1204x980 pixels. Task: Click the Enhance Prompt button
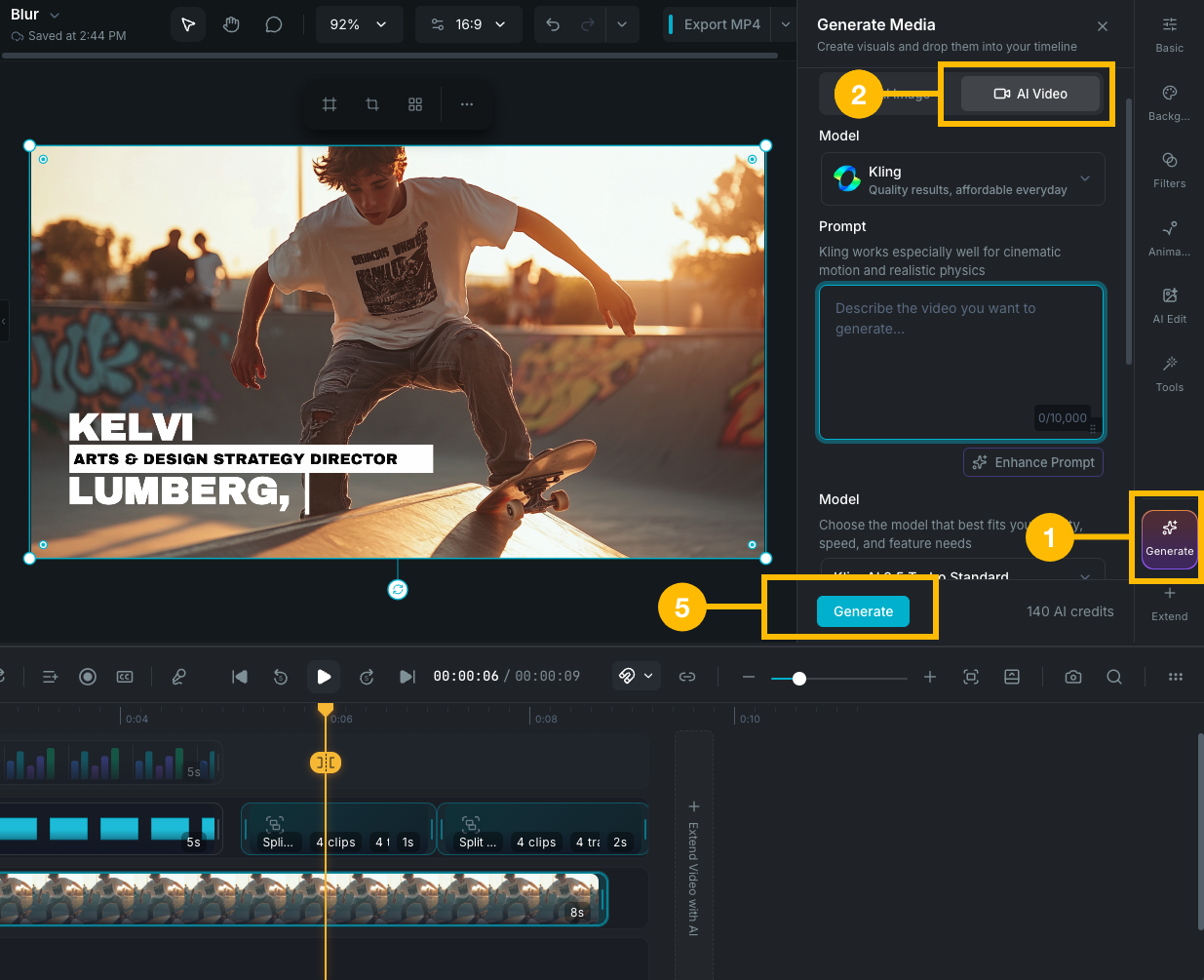(1032, 461)
